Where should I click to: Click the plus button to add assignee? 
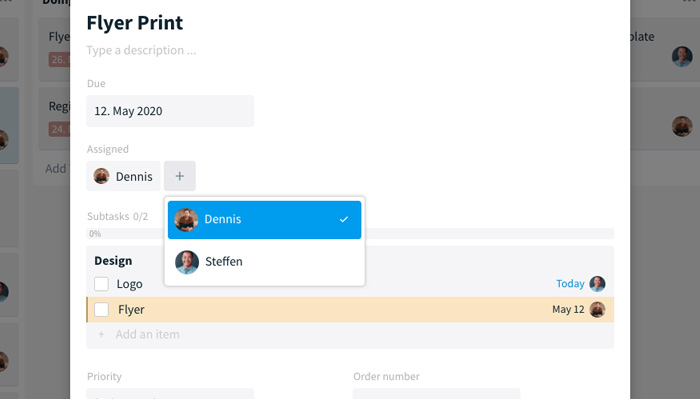pos(179,176)
